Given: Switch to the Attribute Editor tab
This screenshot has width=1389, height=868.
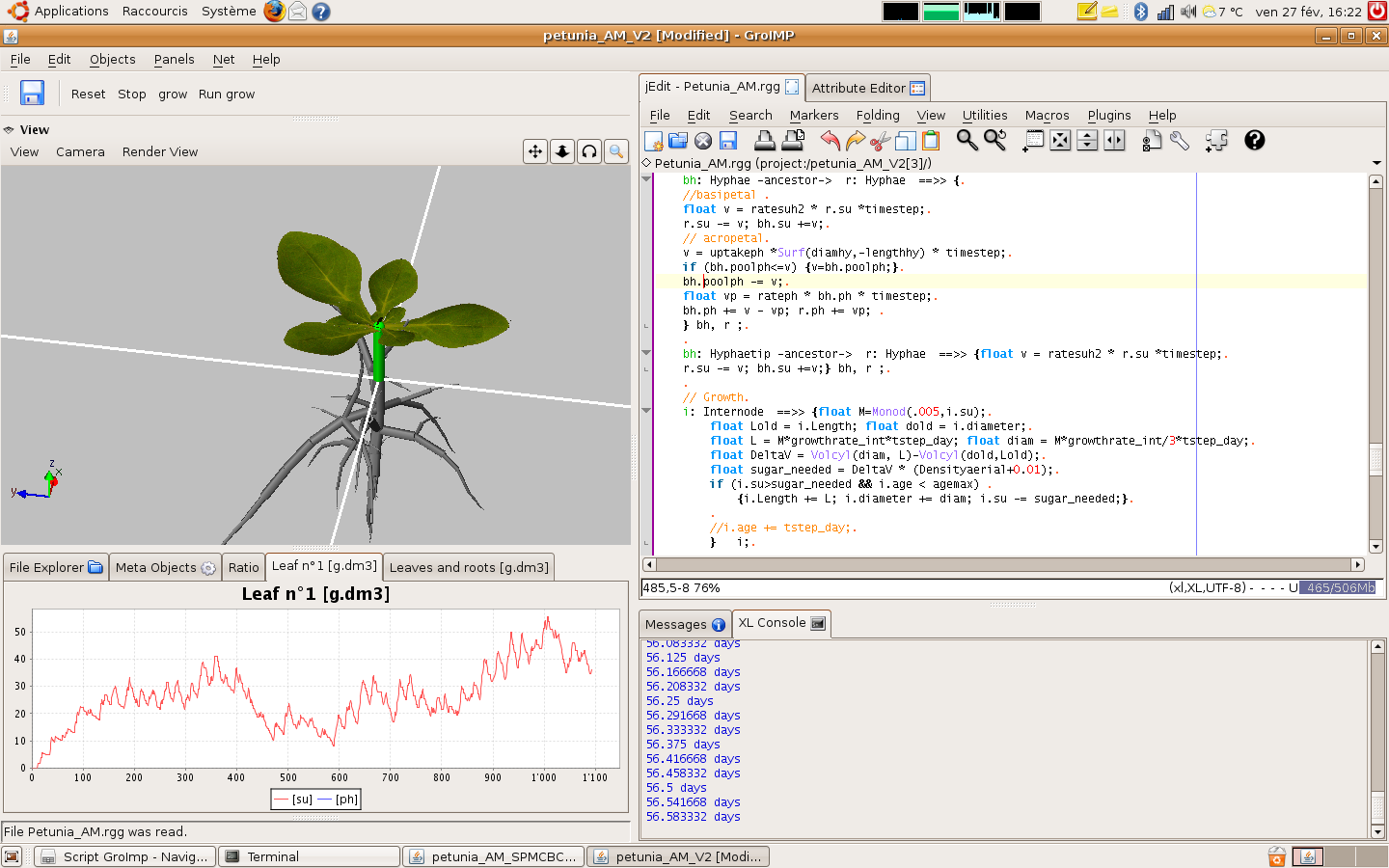Looking at the screenshot, I should coord(867,88).
